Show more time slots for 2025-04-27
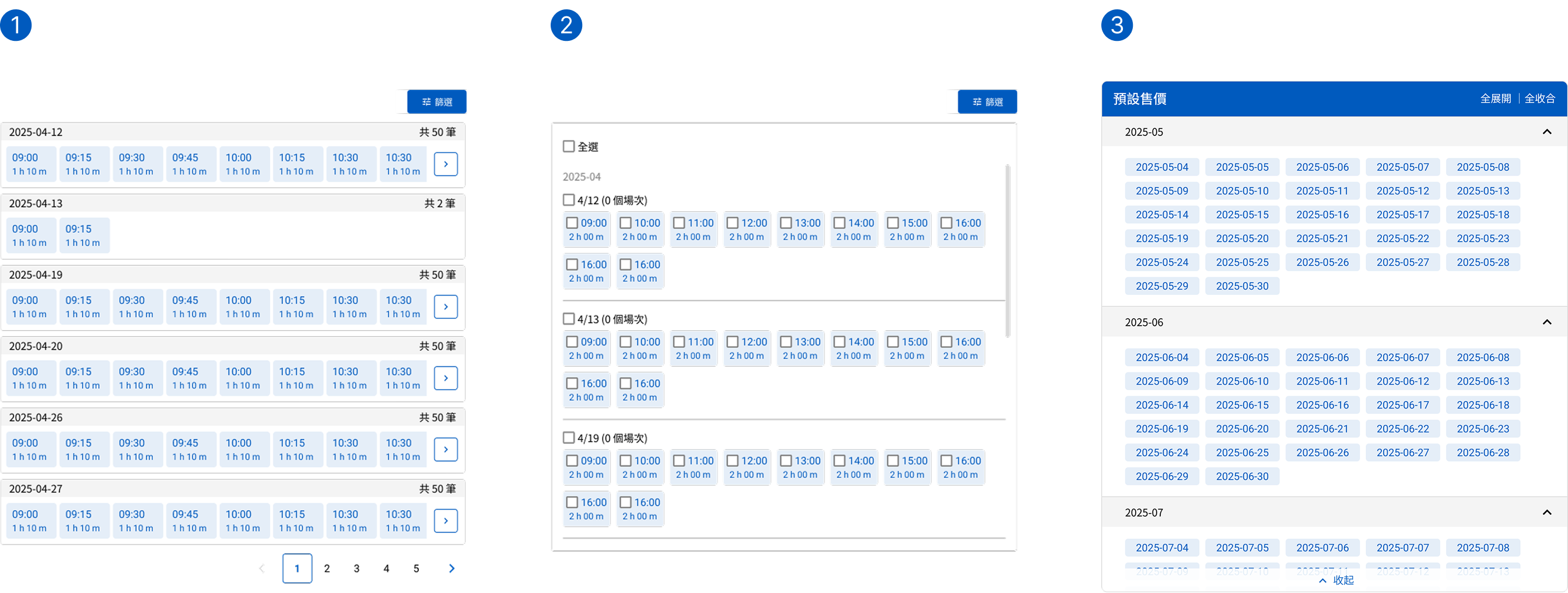This screenshot has height=593, width=1568. point(446,521)
